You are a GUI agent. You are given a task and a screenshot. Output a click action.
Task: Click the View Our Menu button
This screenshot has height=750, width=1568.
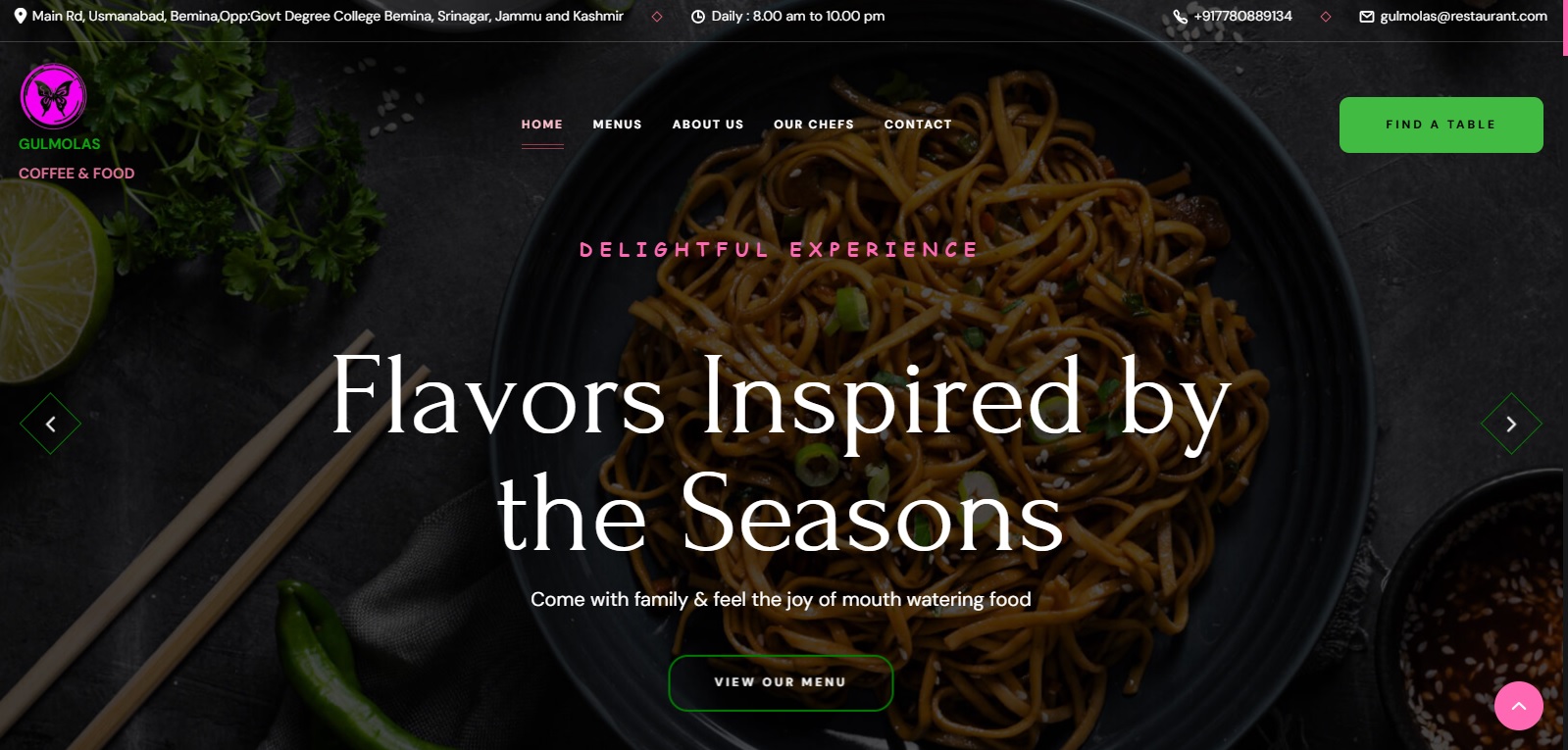(x=781, y=682)
